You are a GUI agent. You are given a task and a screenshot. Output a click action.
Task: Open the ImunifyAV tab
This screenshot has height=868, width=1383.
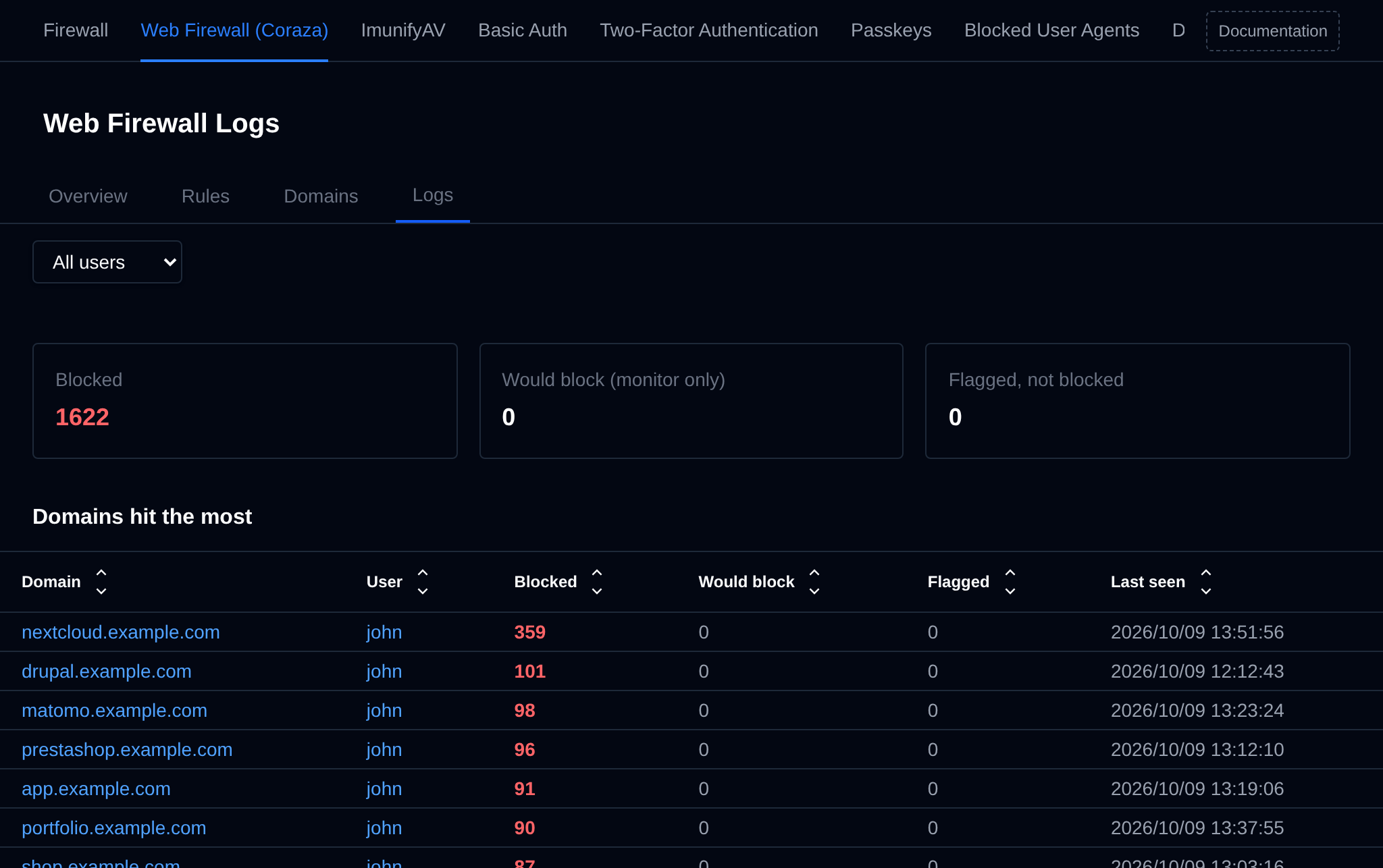point(403,30)
